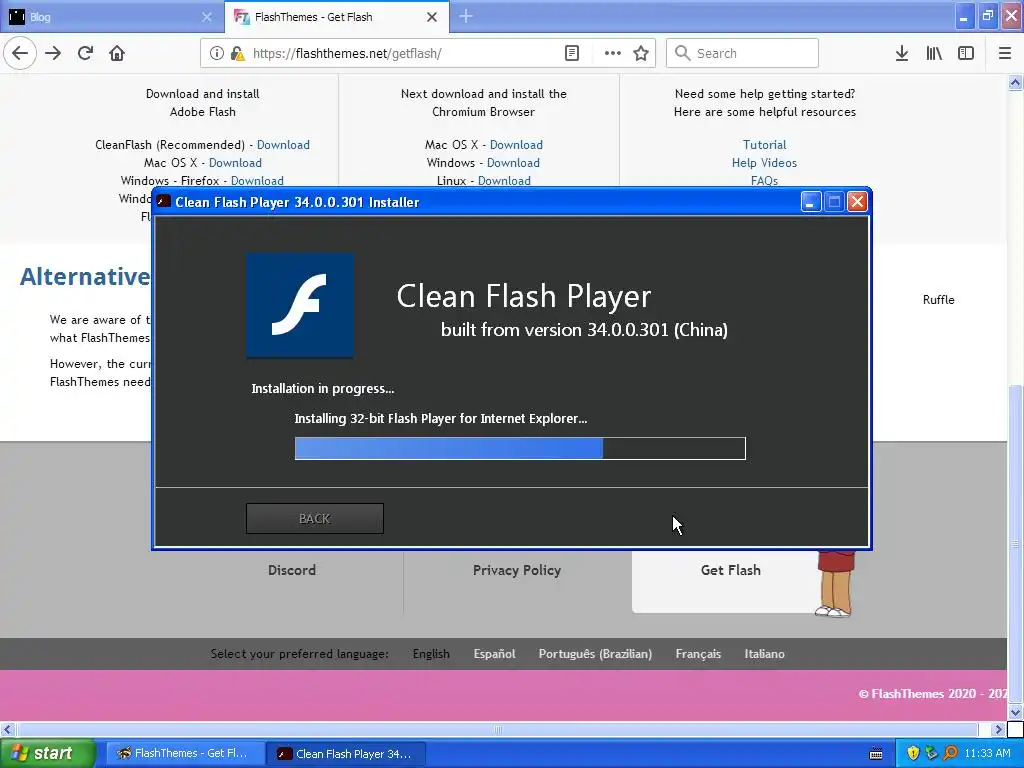Open the Discord footer tab
This screenshot has height=768, width=1024.
[292, 570]
